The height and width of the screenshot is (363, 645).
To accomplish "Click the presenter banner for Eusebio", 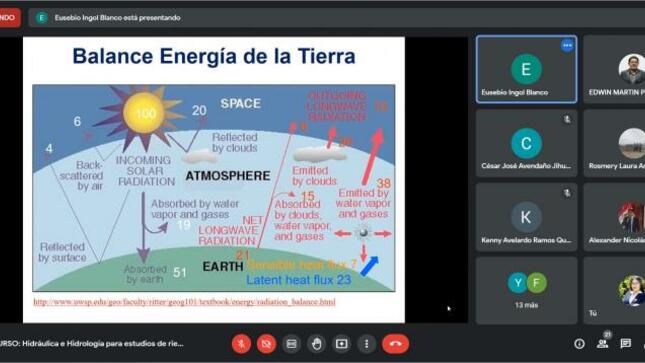I will 109,18.
